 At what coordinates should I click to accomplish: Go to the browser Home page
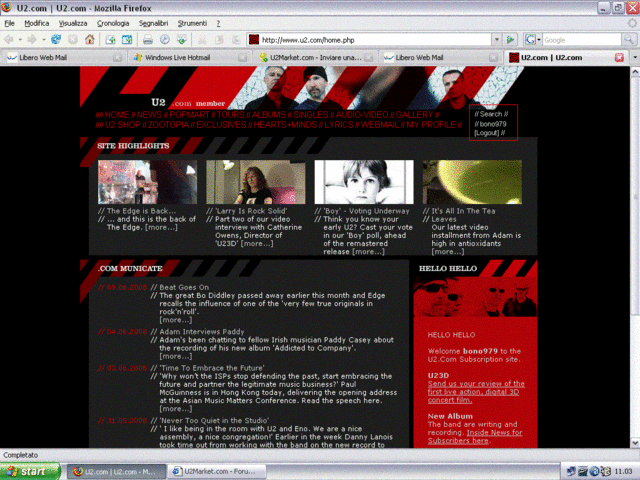tap(90, 40)
